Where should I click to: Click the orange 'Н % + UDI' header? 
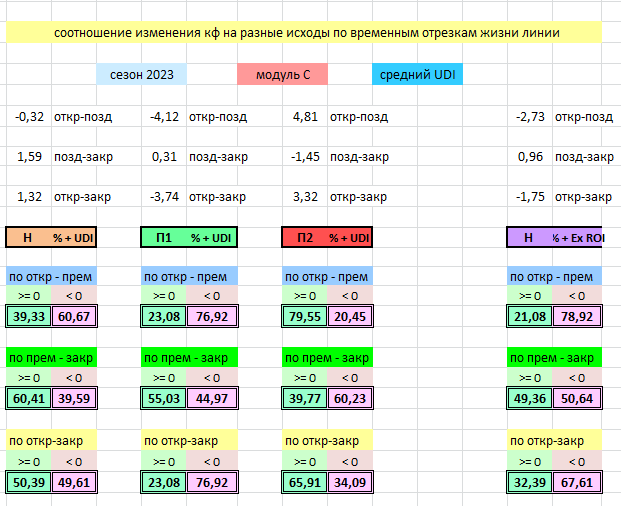[x=51, y=238]
